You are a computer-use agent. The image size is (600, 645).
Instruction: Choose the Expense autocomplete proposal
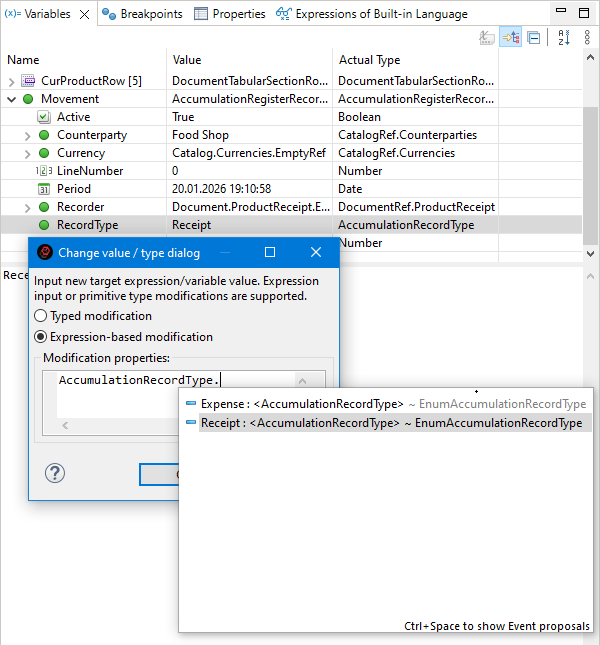pos(300,404)
